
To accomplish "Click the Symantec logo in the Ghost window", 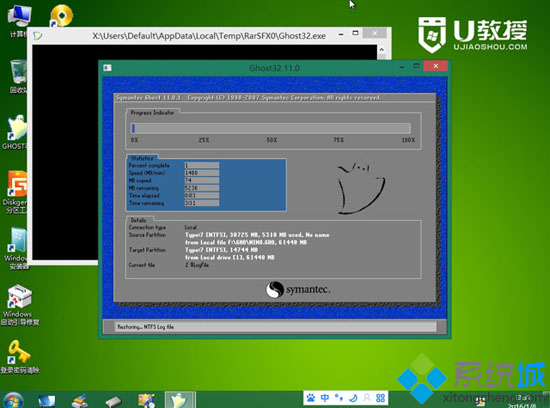I will click(298, 290).
